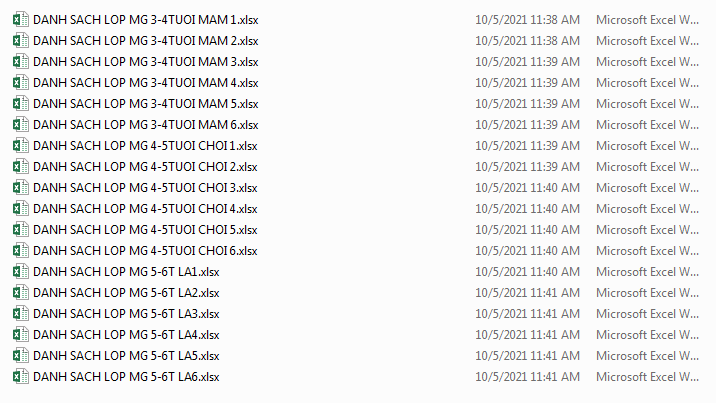The width and height of the screenshot is (716, 403).
Task: Select file DANH SACH LOP MG 5-6T LA5.xlsx
Action: [x=126, y=356]
